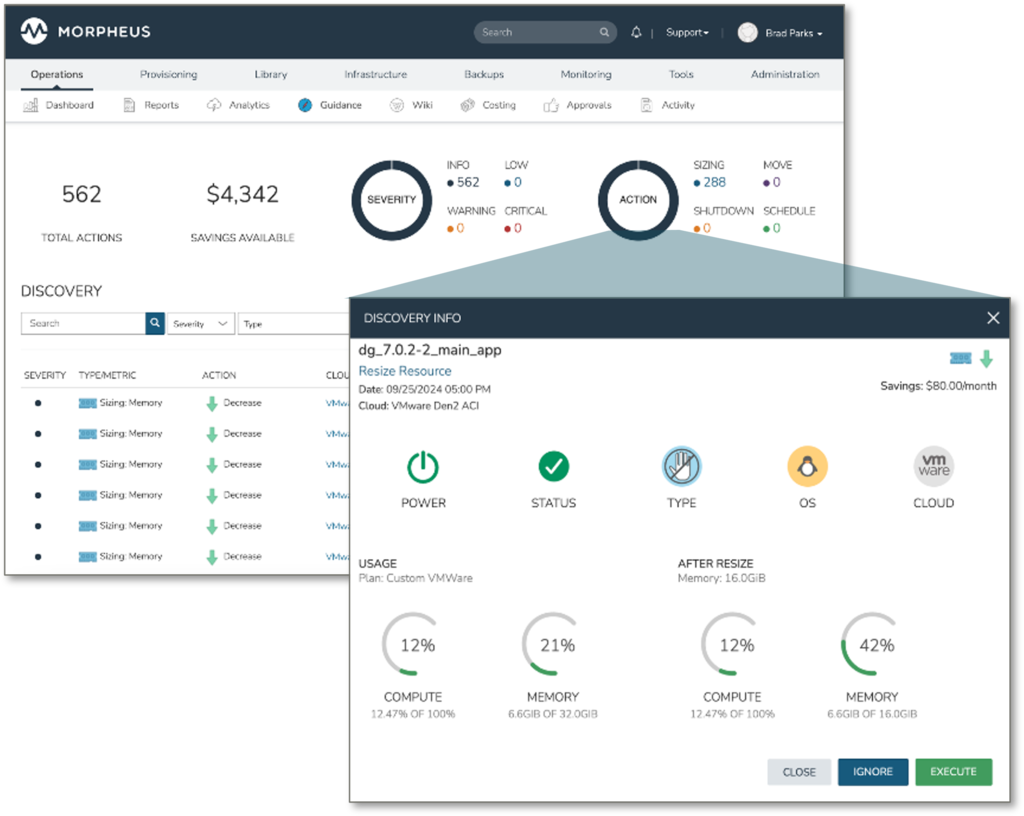Select the Guidance compass icon

click(x=305, y=105)
